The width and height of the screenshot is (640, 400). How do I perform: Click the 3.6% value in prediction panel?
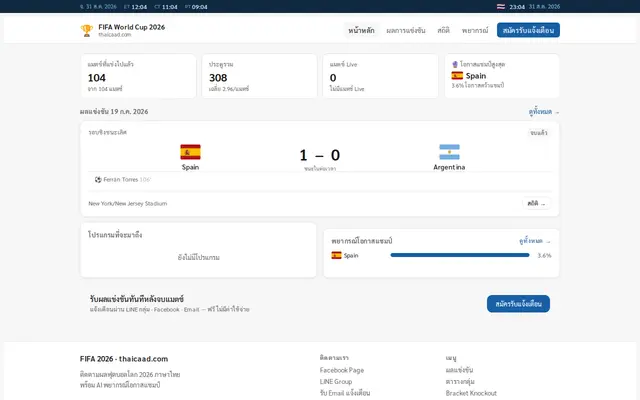coord(544,256)
